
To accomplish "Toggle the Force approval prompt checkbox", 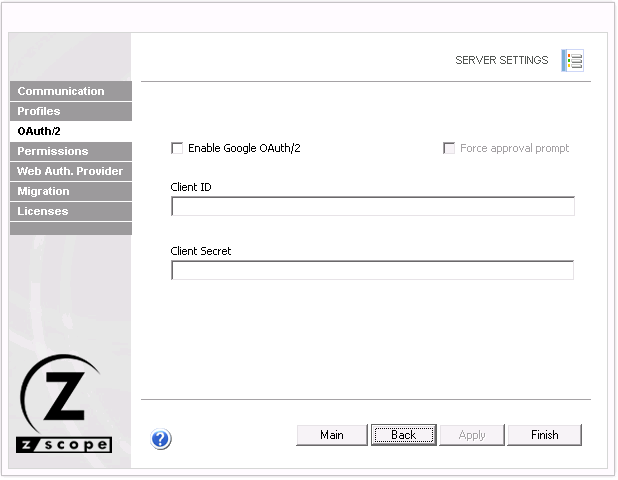I will 450,148.
